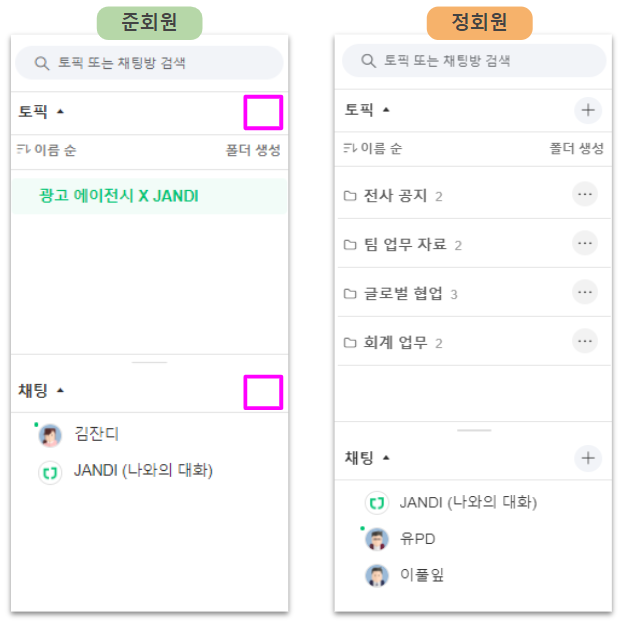
Task: Open more options for 팀 업무 자료 folder
Action: point(585,243)
